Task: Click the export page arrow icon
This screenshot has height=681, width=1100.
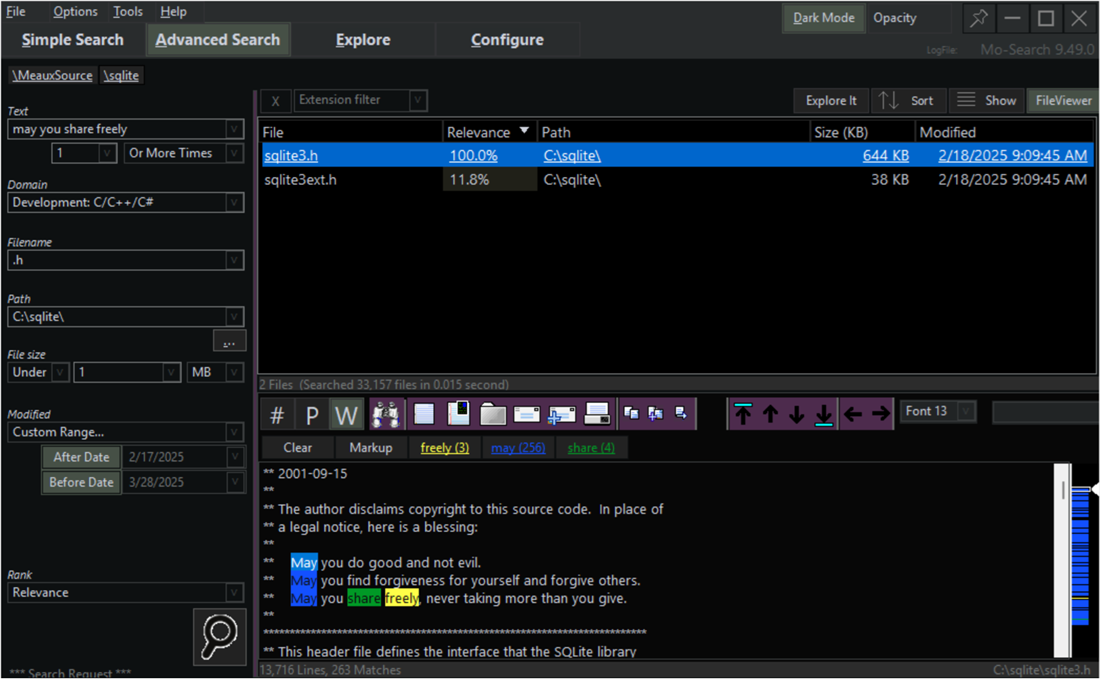Action: pyautogui.click(x=680, y=413)
